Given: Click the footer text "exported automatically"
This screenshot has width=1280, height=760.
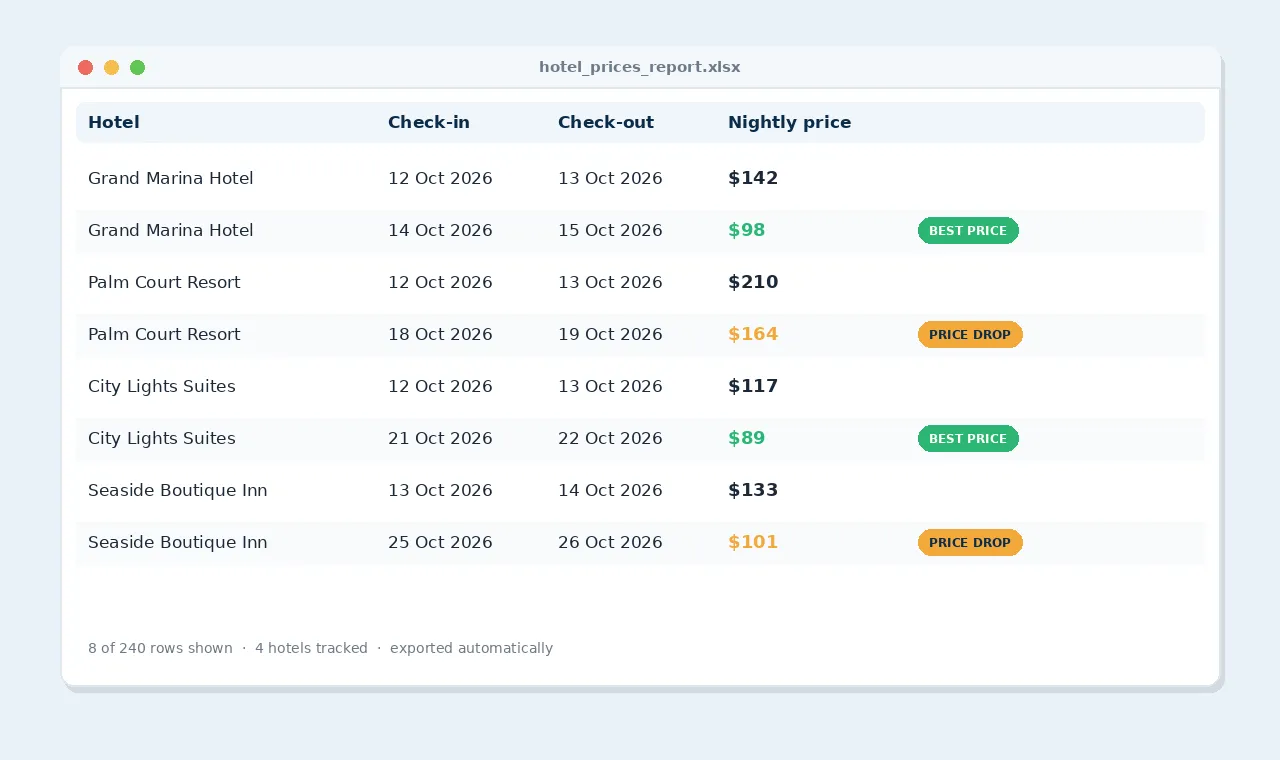Looking at the screenshot, I should click(471, 648).
